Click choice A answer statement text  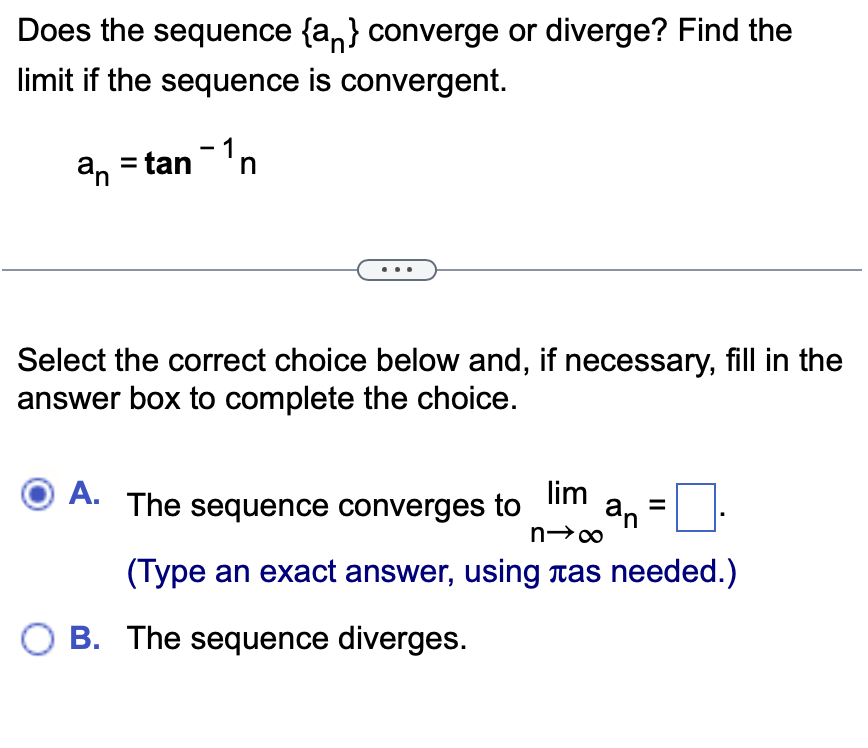pos(320,506)
